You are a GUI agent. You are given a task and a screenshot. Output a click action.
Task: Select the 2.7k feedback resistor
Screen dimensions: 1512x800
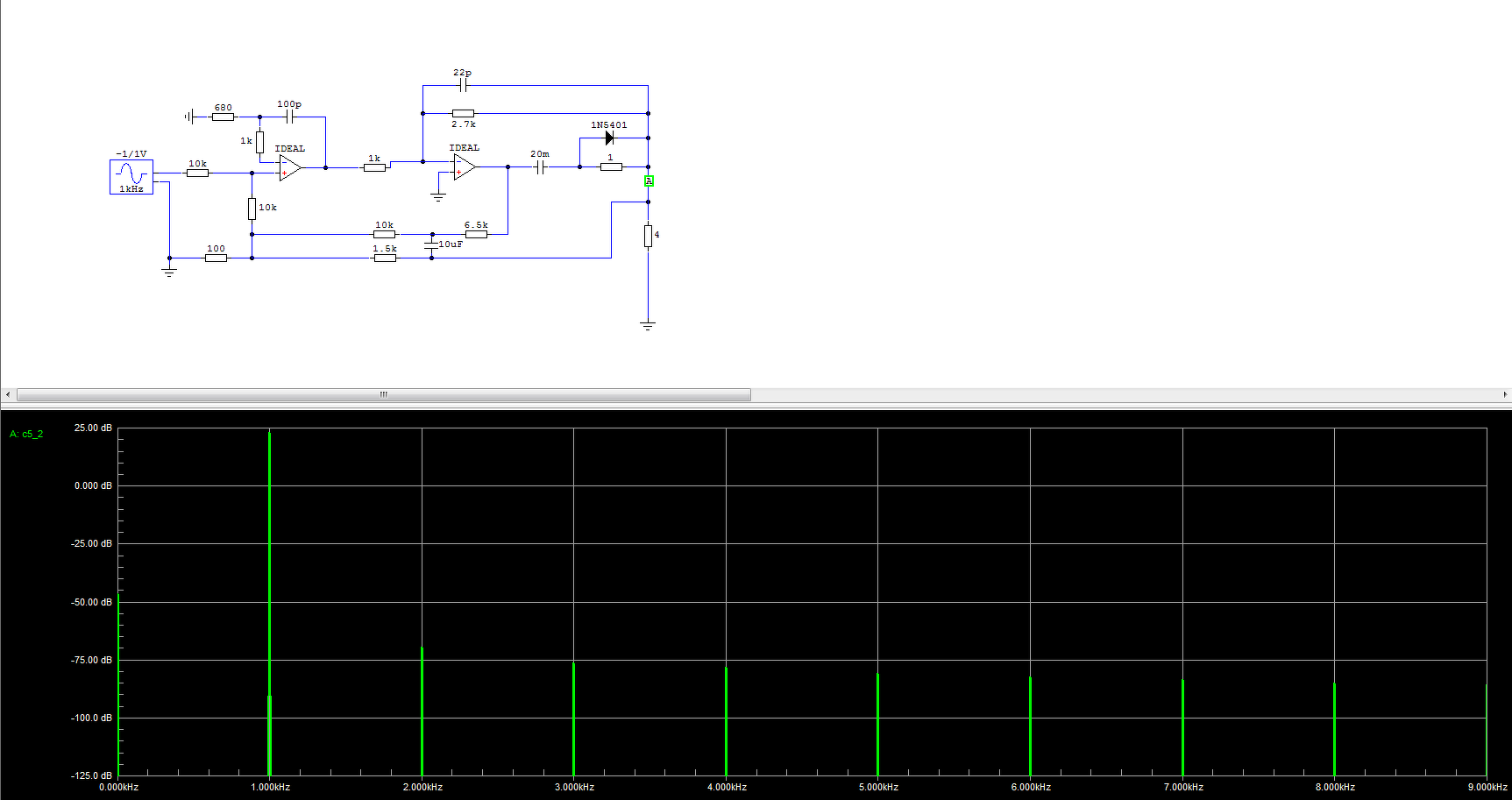[463, 113]
